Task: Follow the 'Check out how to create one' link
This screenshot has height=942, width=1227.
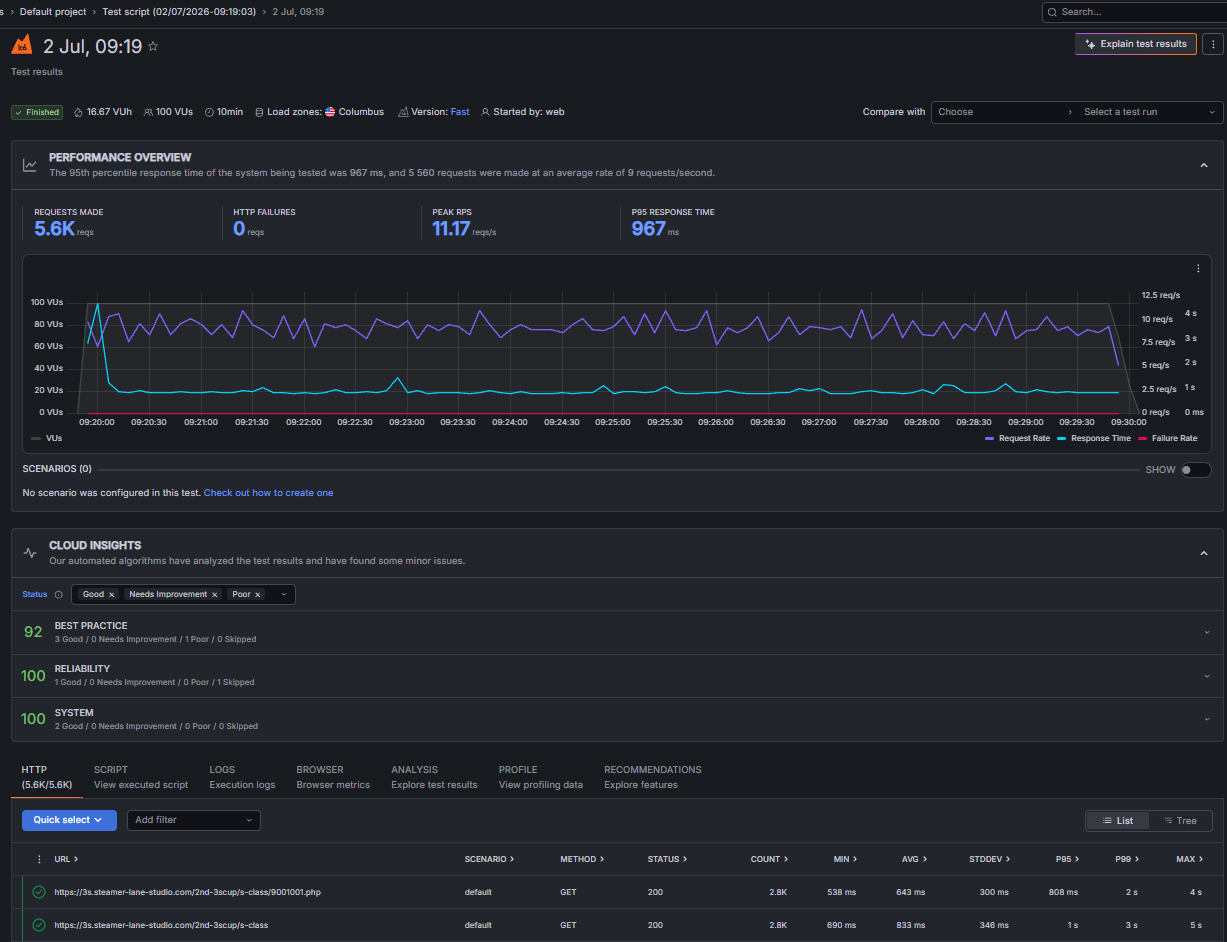Action: click(268, 493)
